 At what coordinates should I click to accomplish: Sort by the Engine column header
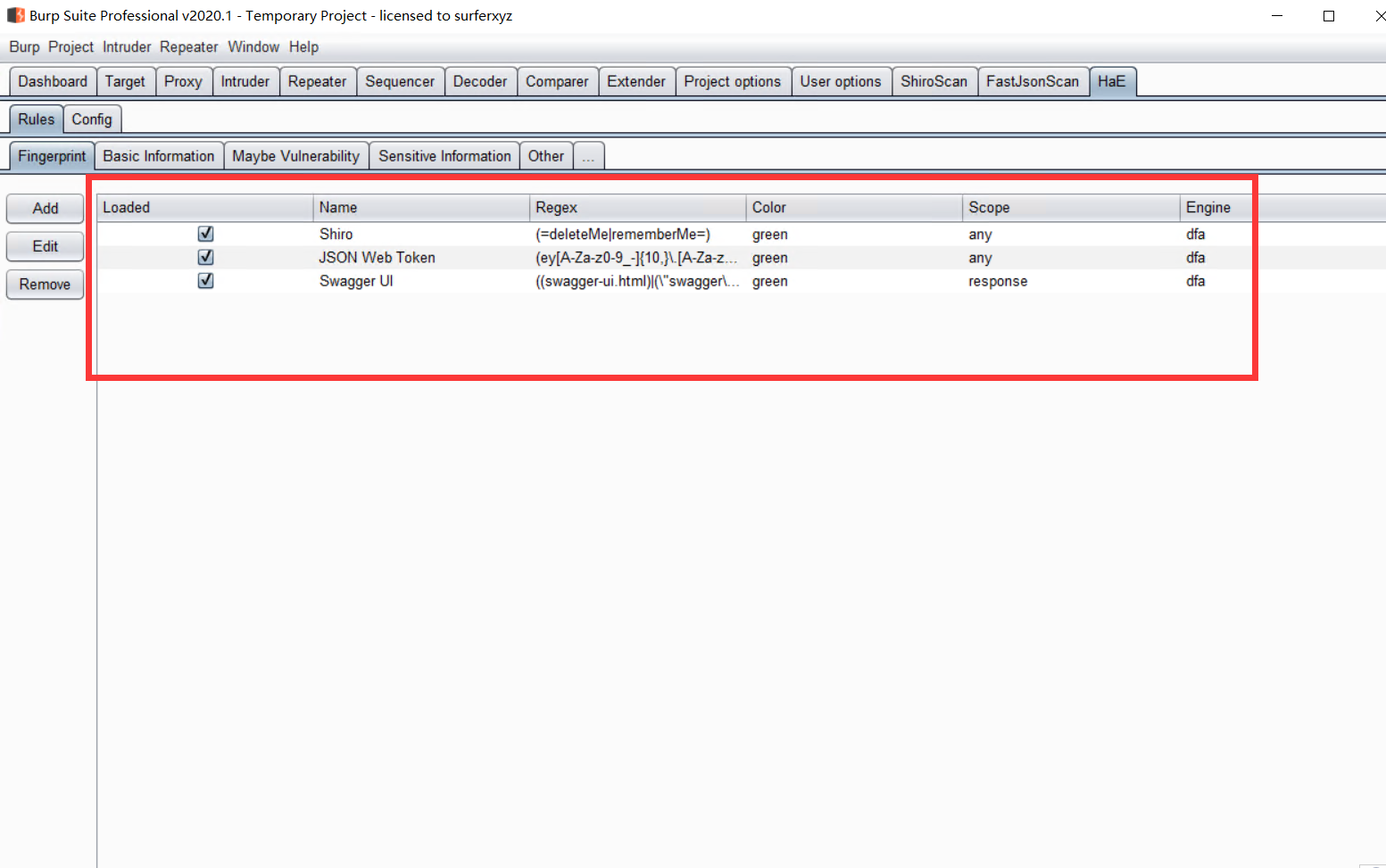[1282, 208]
